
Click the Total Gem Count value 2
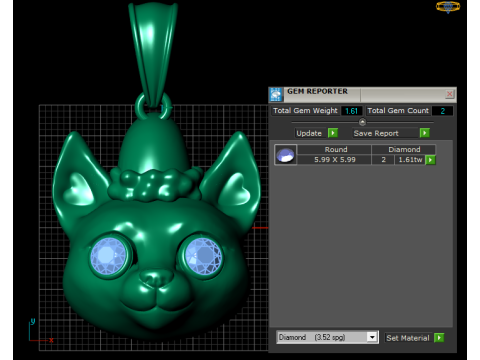(442, 111)
